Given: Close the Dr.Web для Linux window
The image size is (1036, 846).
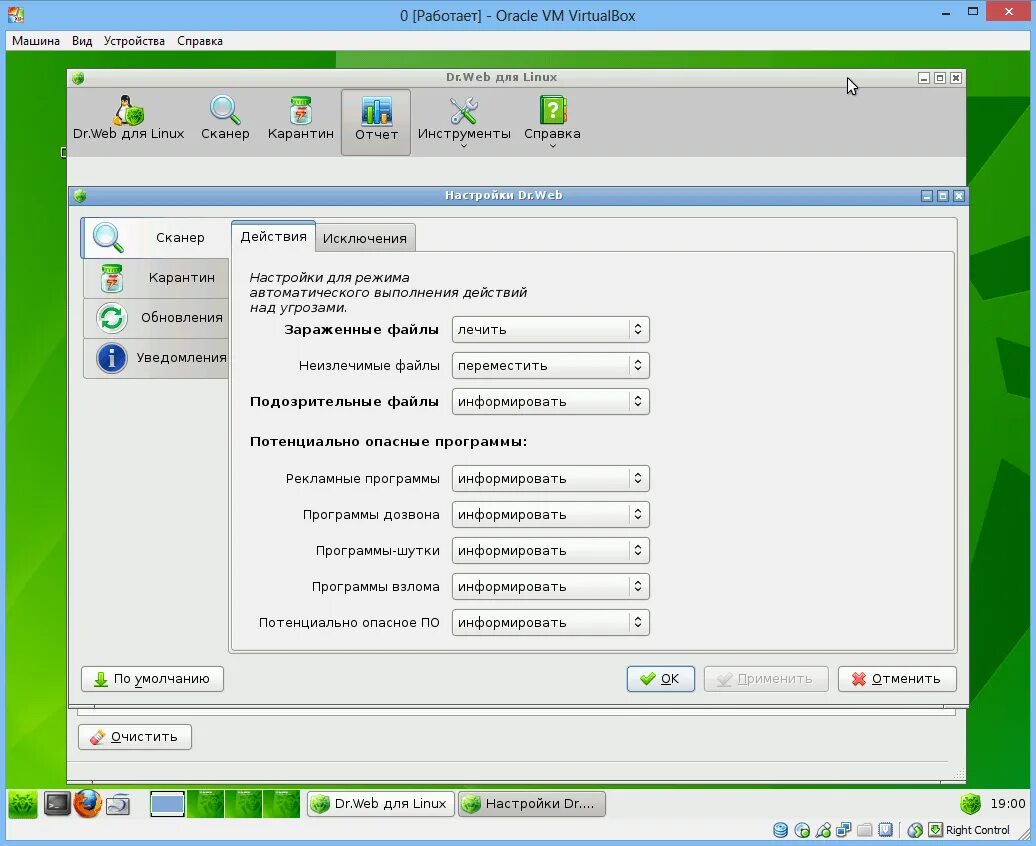Looking at the screenshot, I should point(955,78).
